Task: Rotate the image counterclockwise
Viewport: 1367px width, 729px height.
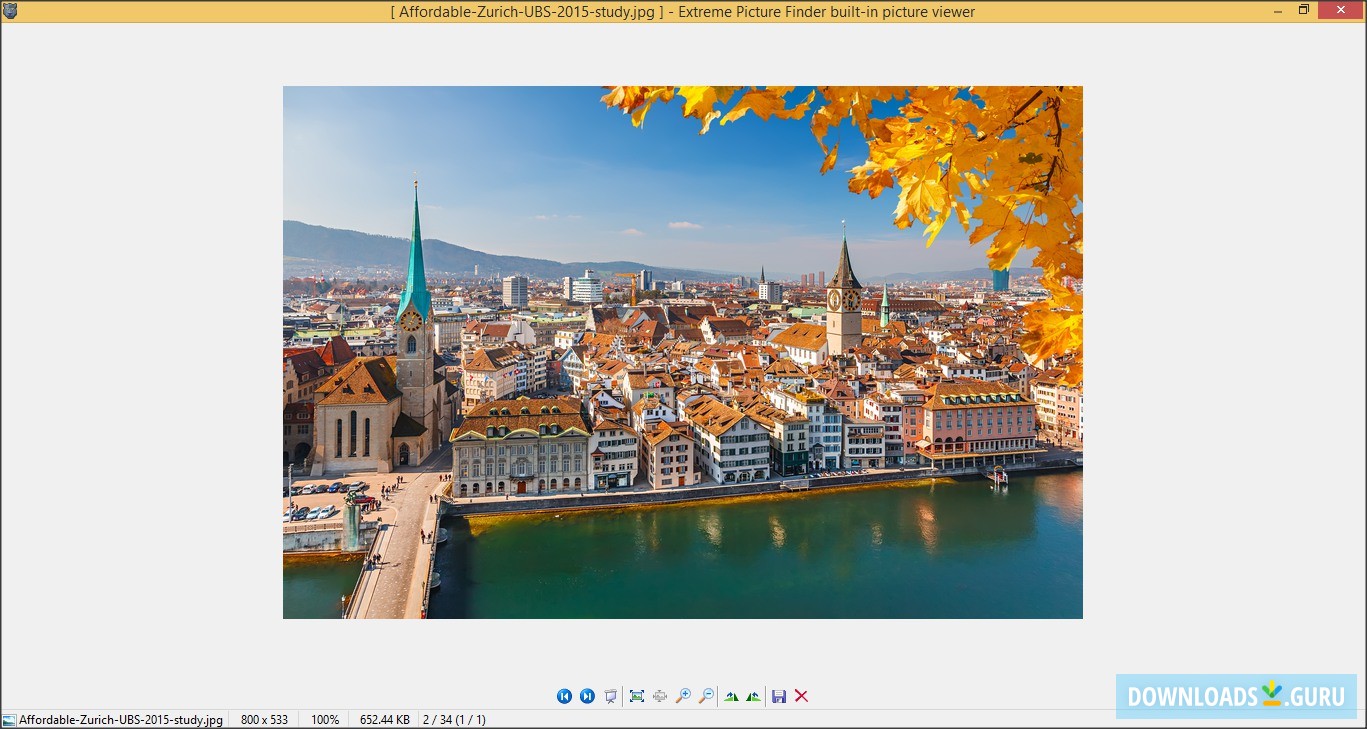Action: point(731,695)
